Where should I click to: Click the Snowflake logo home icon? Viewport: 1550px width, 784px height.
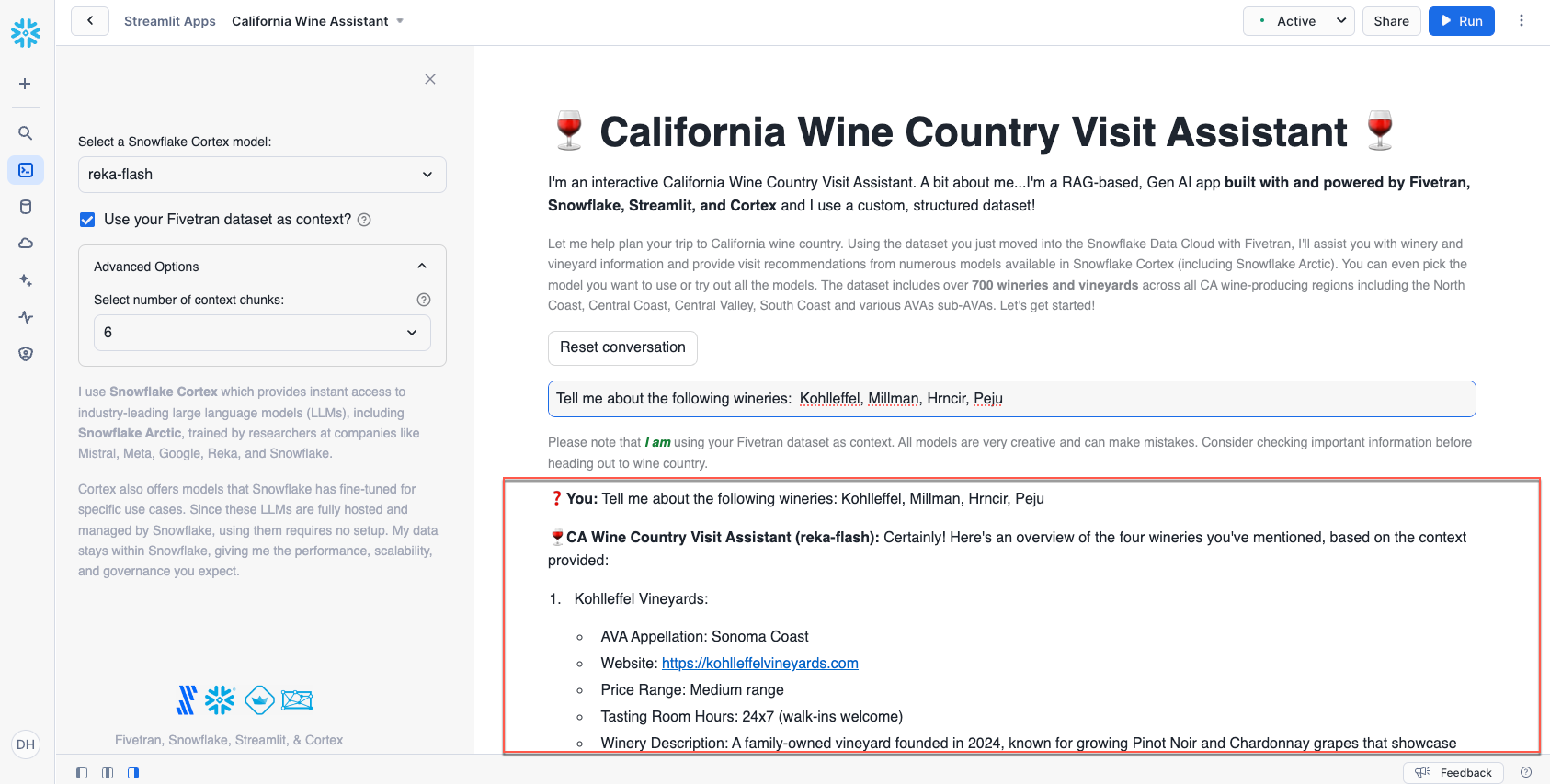(x=26, y=33)
